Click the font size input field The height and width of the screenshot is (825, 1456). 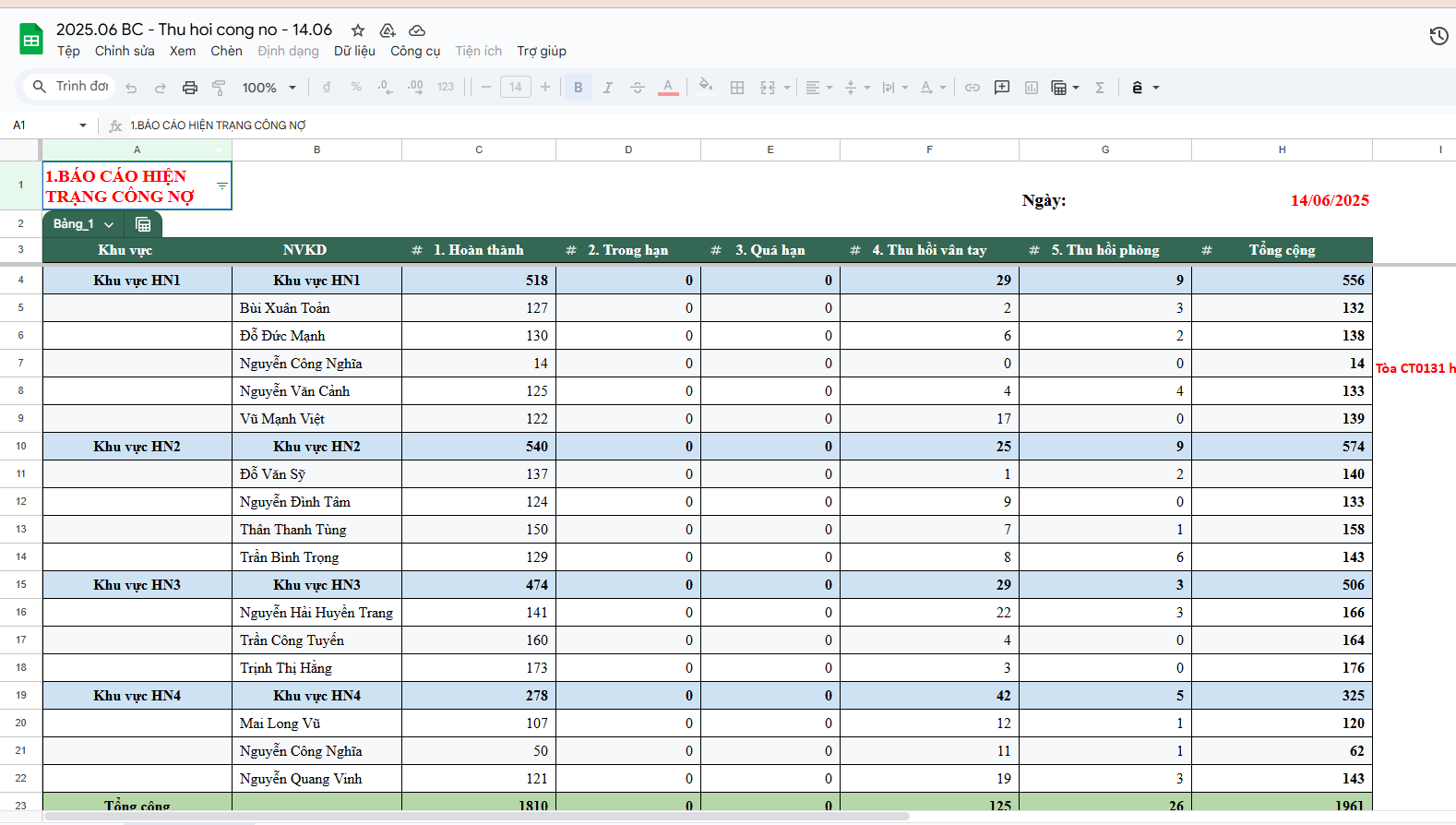pyautogui.click(x=515, y=88)
